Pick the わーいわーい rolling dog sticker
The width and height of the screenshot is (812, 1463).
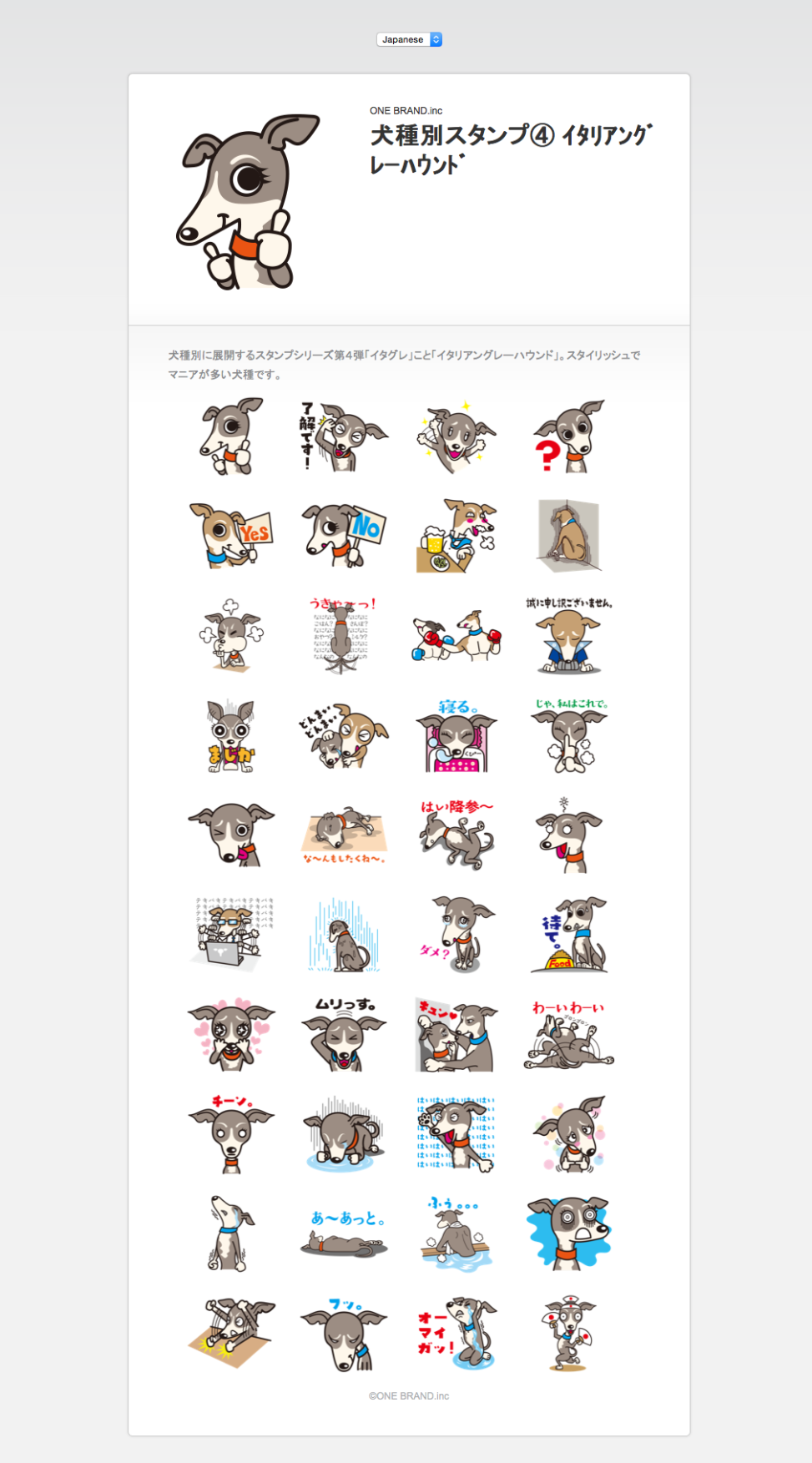click(x=569, y=1034)
